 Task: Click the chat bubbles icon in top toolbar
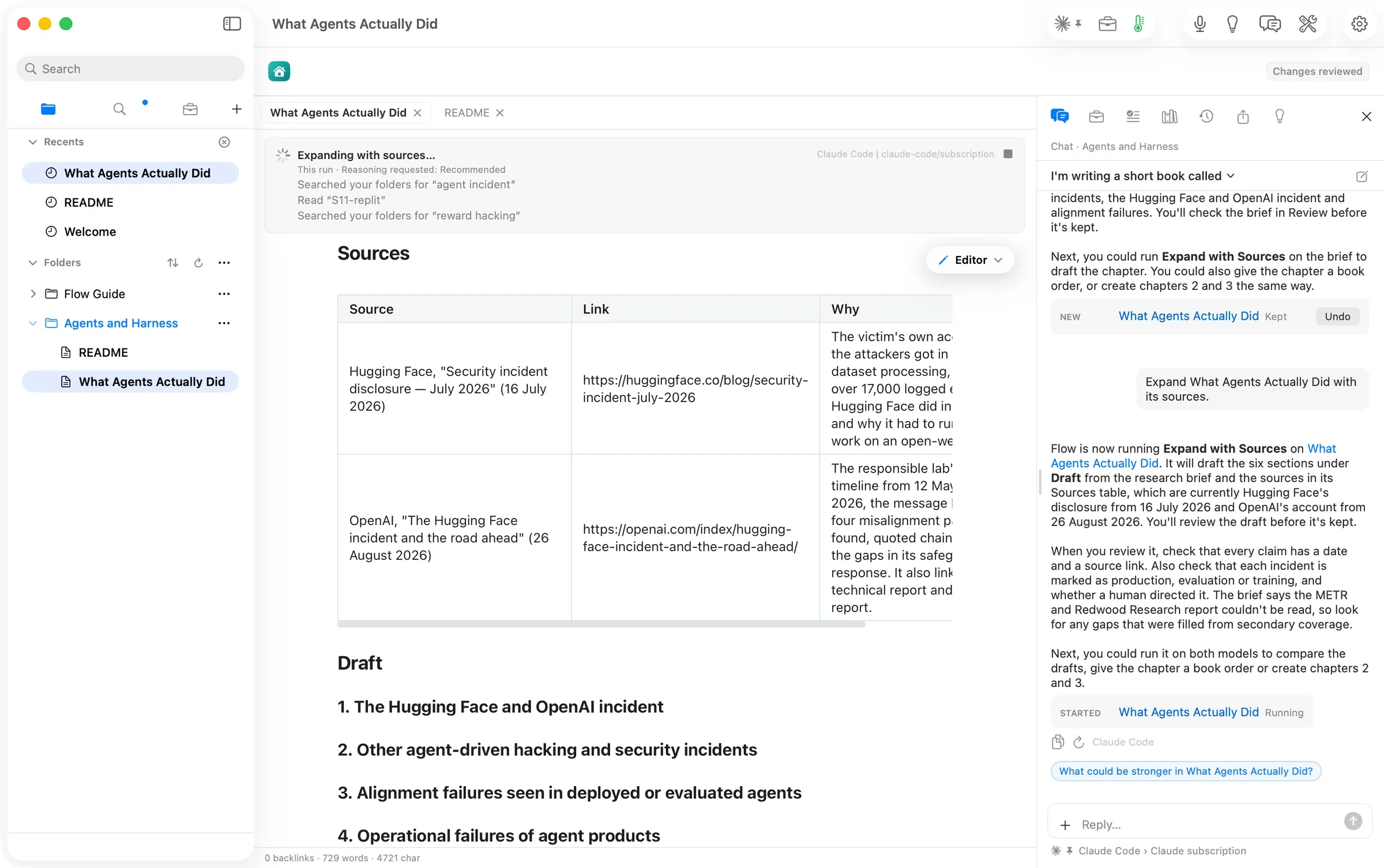1270,24
